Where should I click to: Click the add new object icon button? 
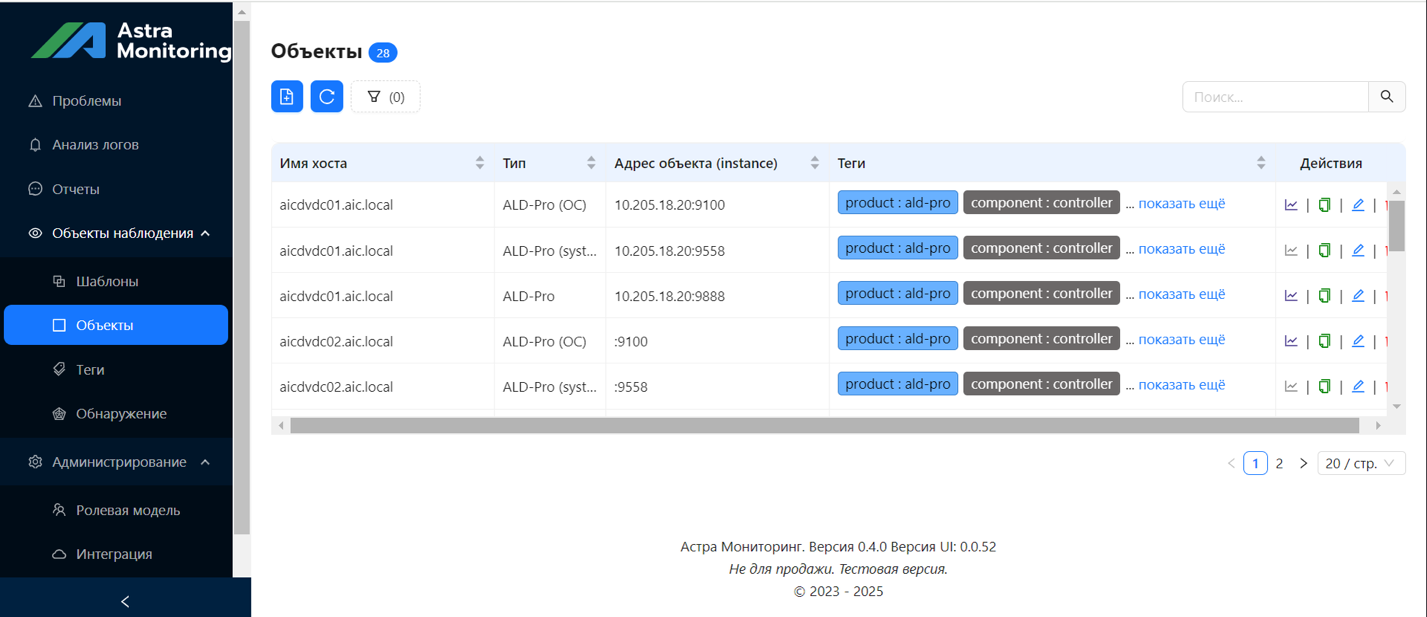point(287,97)
